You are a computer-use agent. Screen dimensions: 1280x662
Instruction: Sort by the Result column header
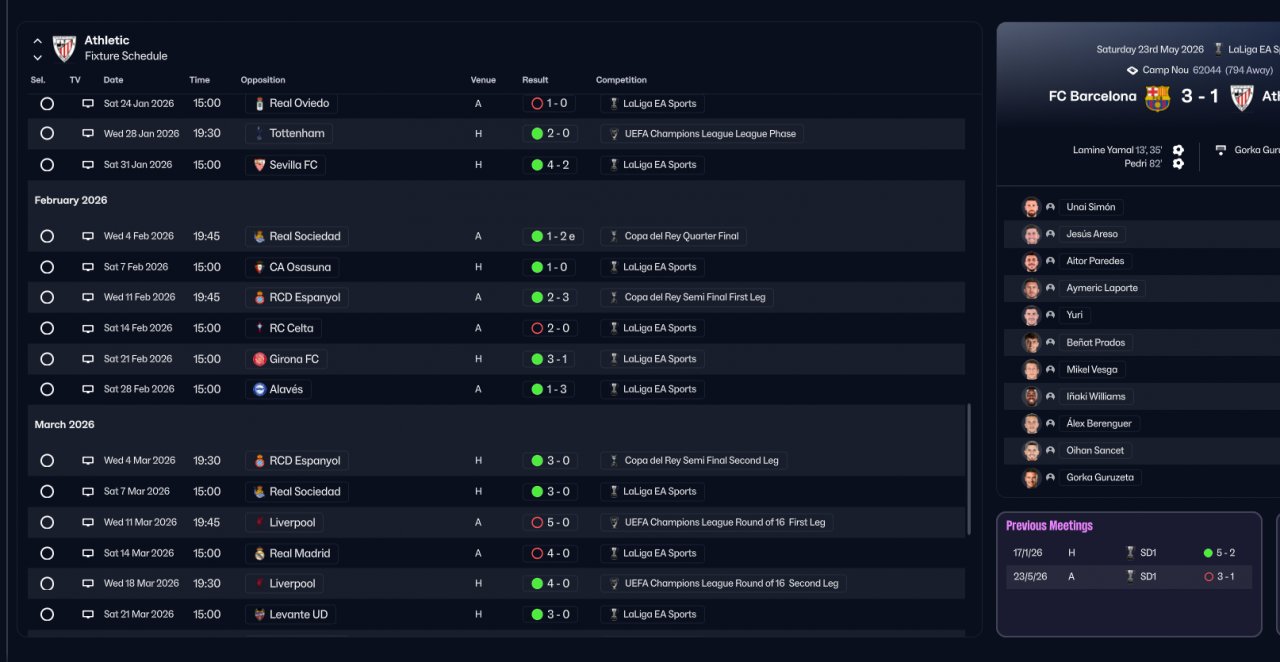pyautogui.click(x=535, y=80)
